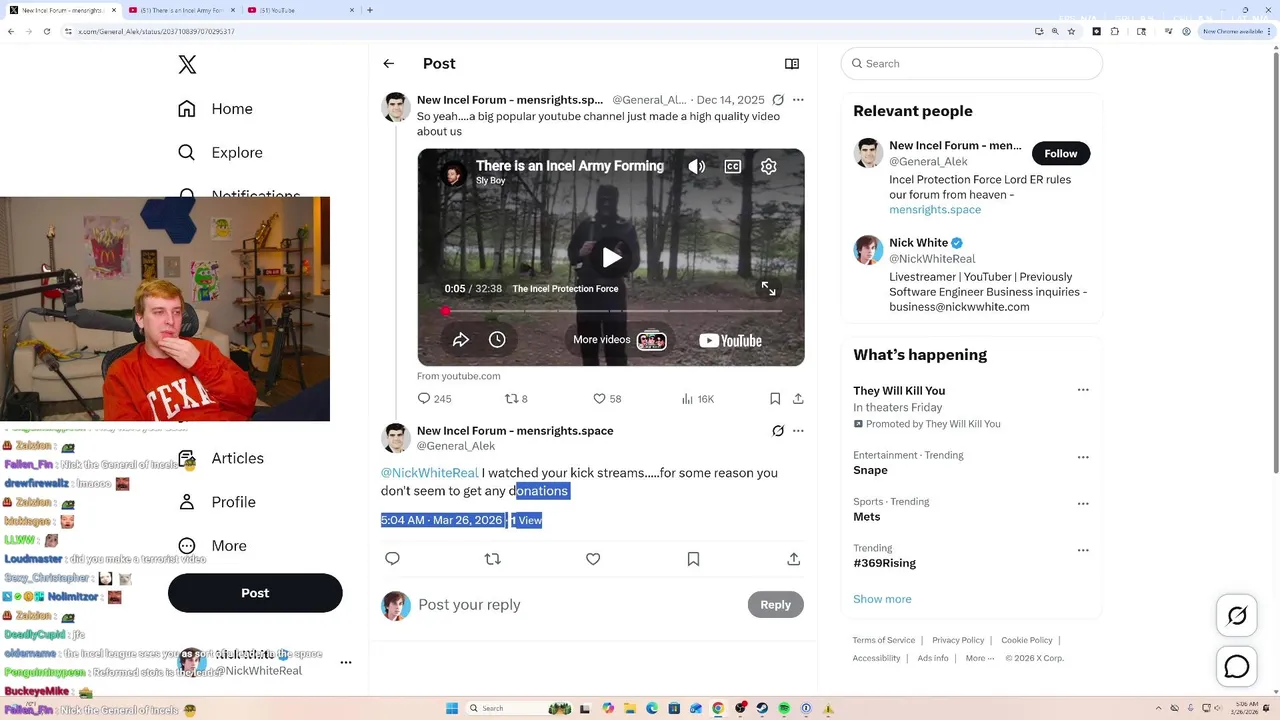Open Steam from taskbar
Screen dimensions: 1280x720
[x=762, y=708]
